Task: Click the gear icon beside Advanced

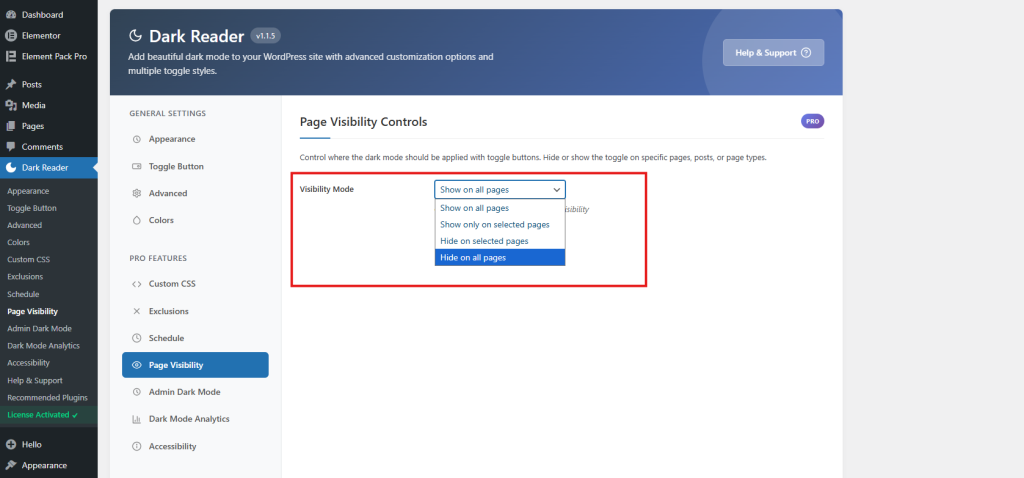Action: (x=136, y=193)
